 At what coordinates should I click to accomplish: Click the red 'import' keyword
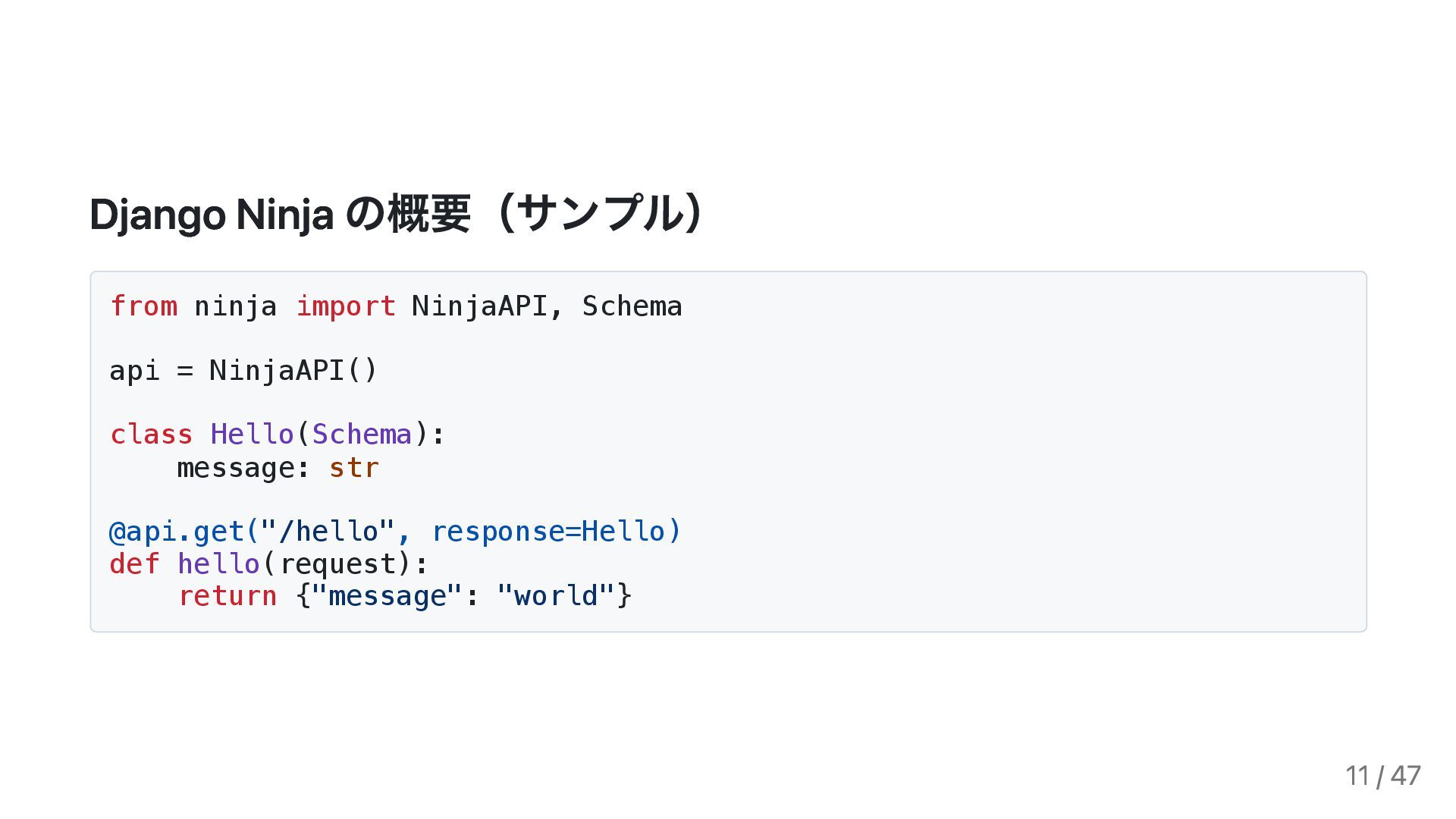coord(345,306)
